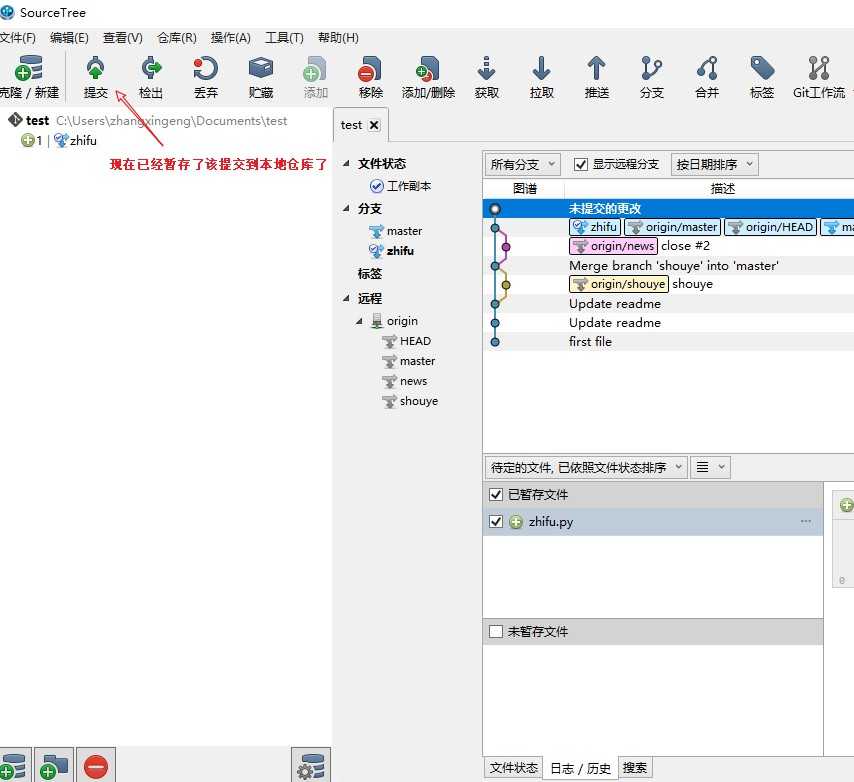Open the pending files sort dropdown
Screen dimensions: 854x782
[x=586, y=467]
